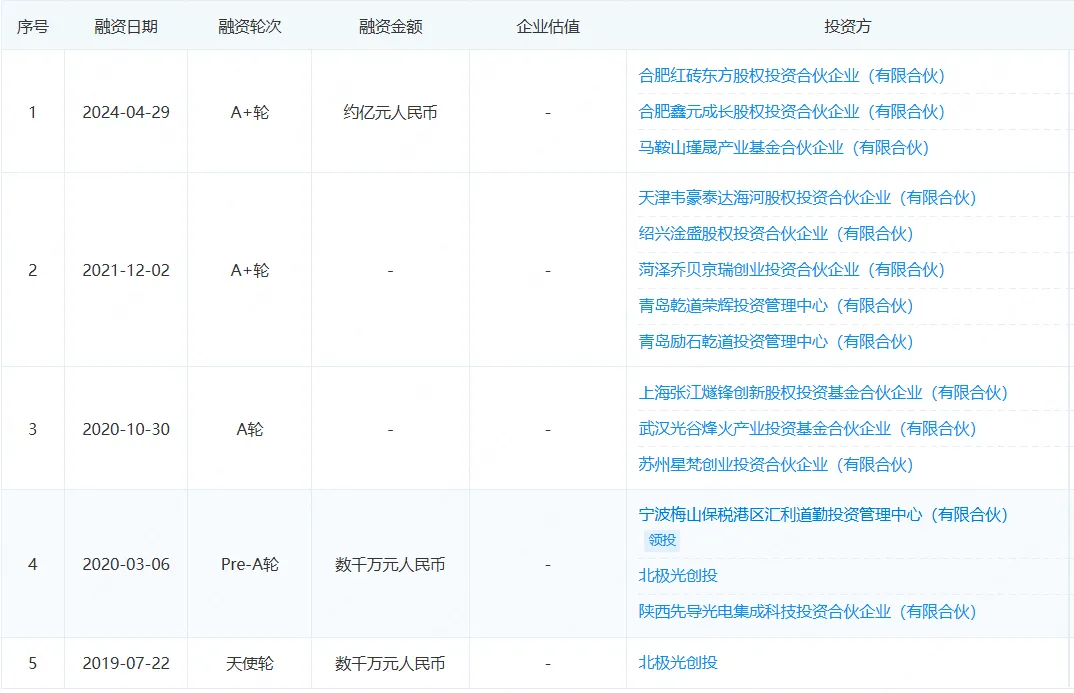Click the 企业估值 column header
This screenshot has height=693, width=1074.
(548, 27)
